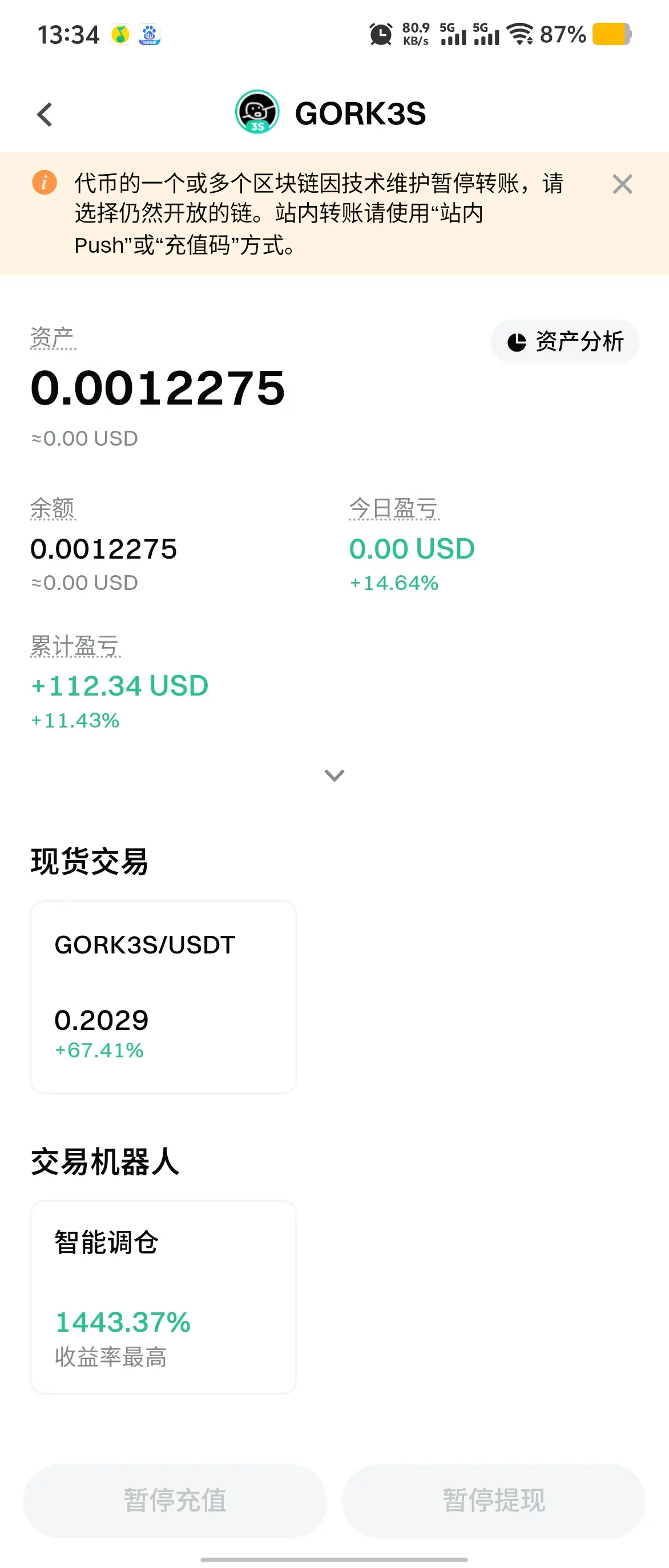Tap the orange info icon in notice

tap(45, 183)
